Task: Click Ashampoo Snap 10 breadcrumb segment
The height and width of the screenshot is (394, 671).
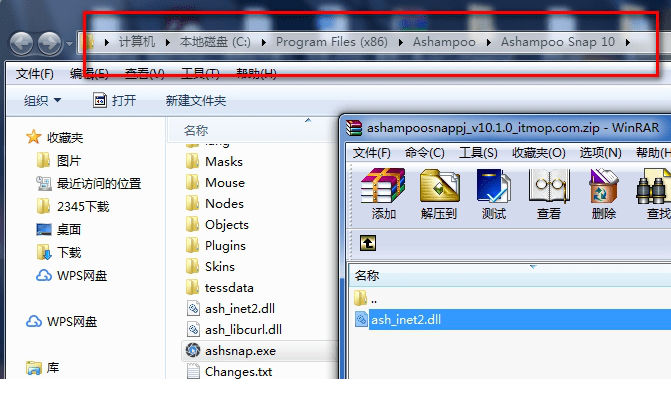Action: click(558, 42)
